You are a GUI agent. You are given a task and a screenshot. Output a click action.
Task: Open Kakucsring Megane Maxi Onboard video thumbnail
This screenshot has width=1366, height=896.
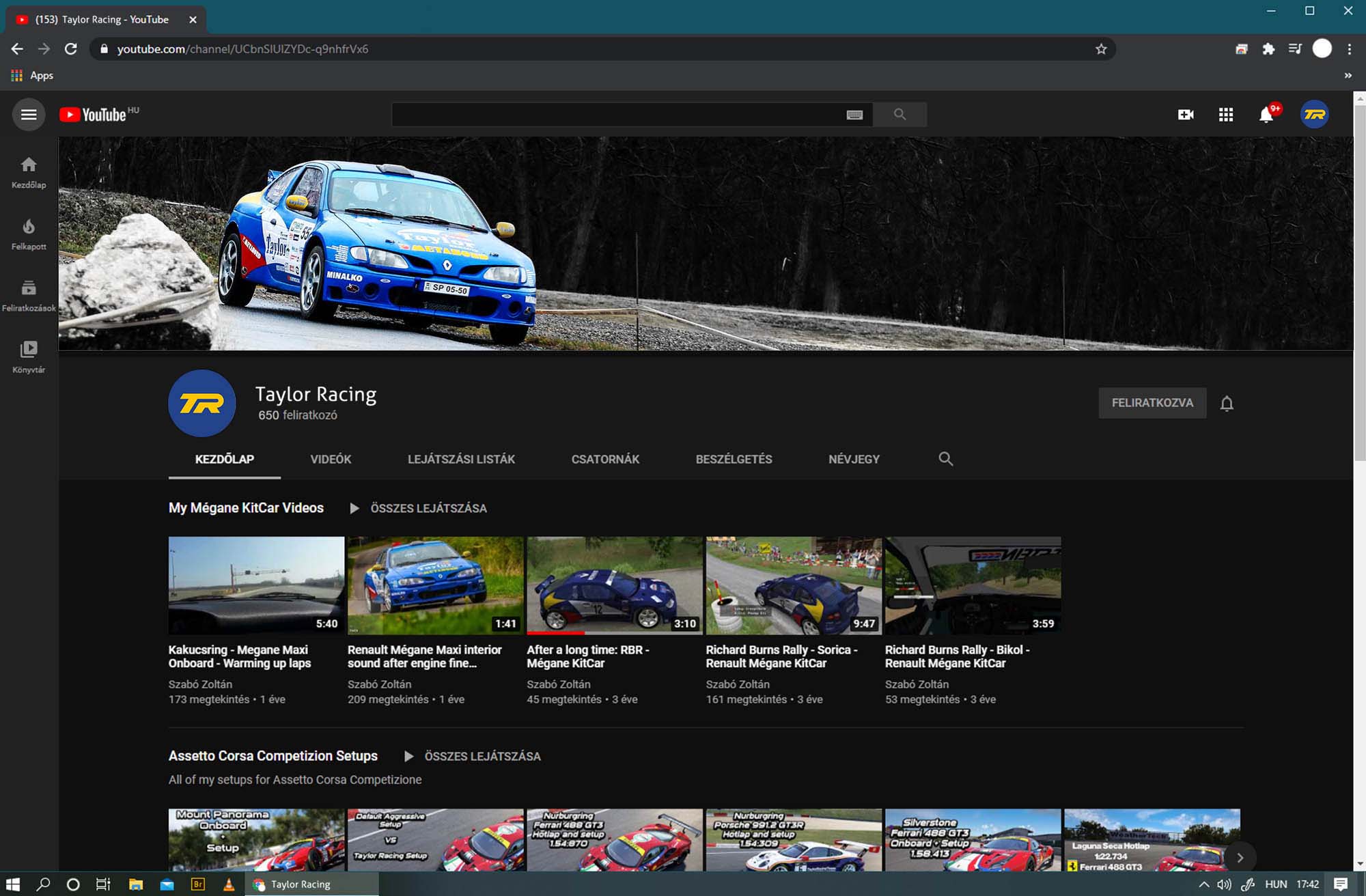click(x=256, y=585)
